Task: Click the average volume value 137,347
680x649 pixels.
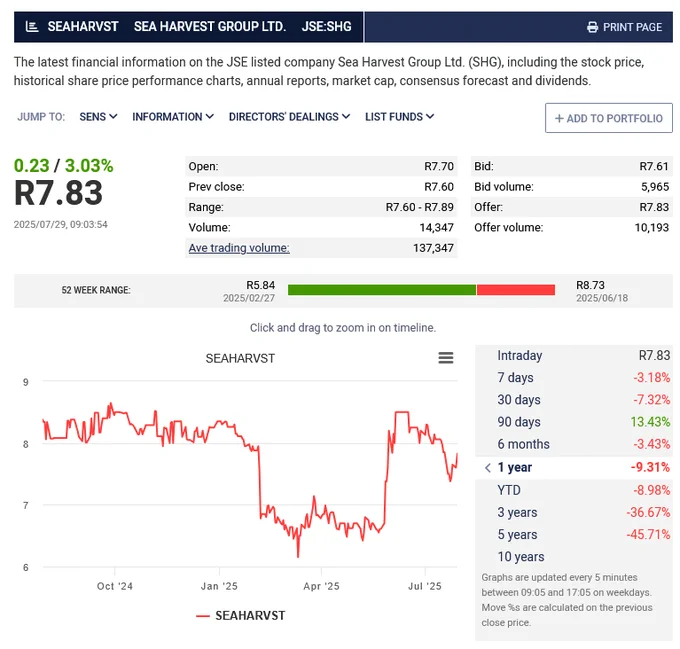Action: coord(433,248)
